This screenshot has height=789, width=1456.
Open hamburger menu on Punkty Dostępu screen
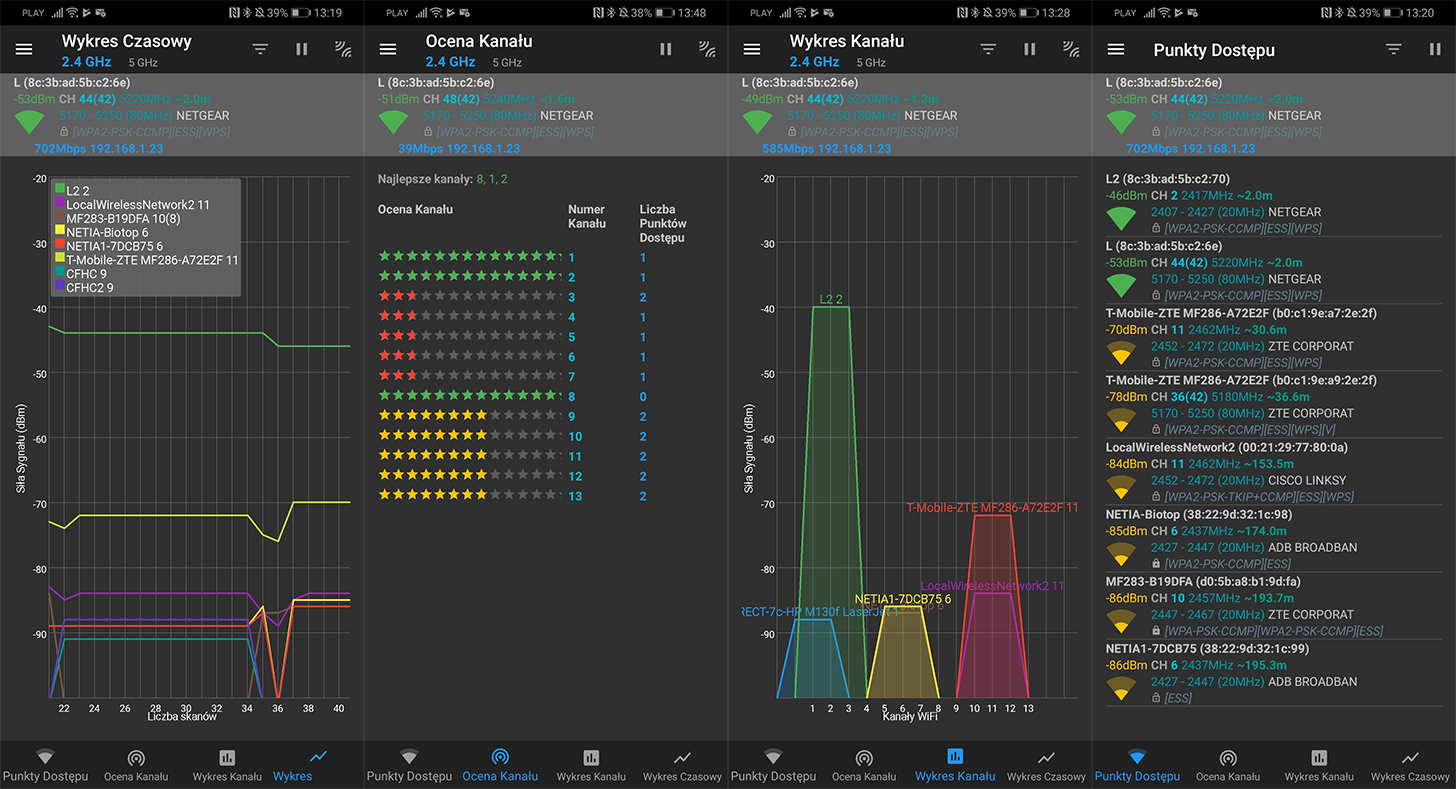(1116, 49)
